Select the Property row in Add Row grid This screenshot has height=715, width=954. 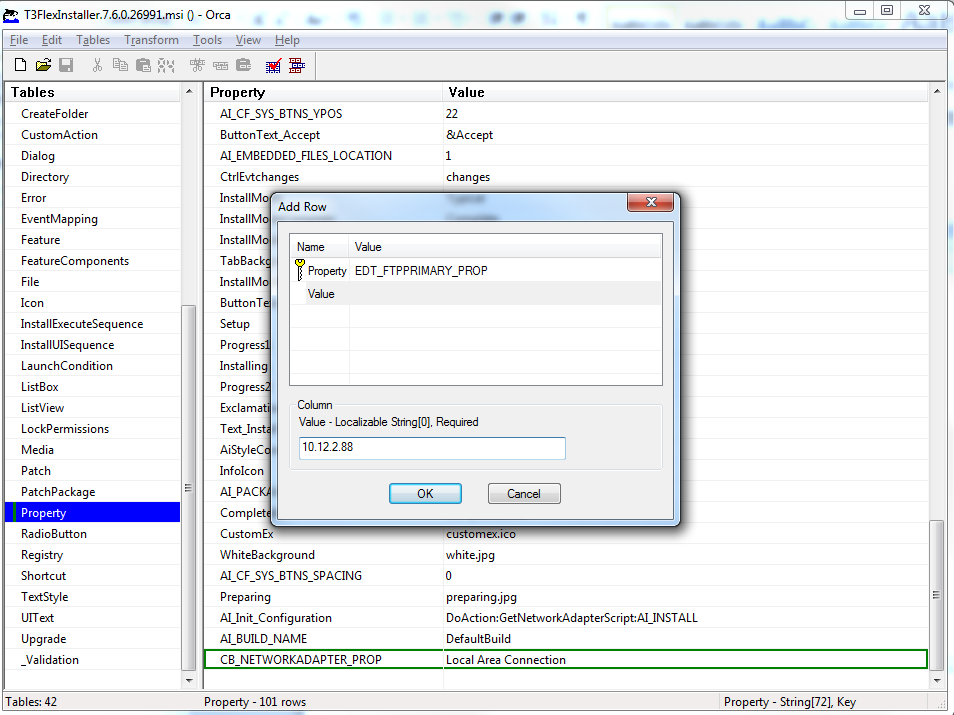tap(476, 270)
